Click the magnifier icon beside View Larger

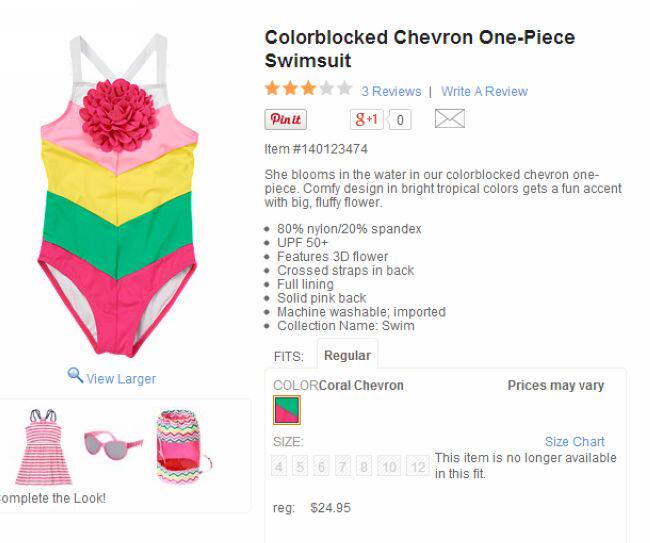coord(75,375)
